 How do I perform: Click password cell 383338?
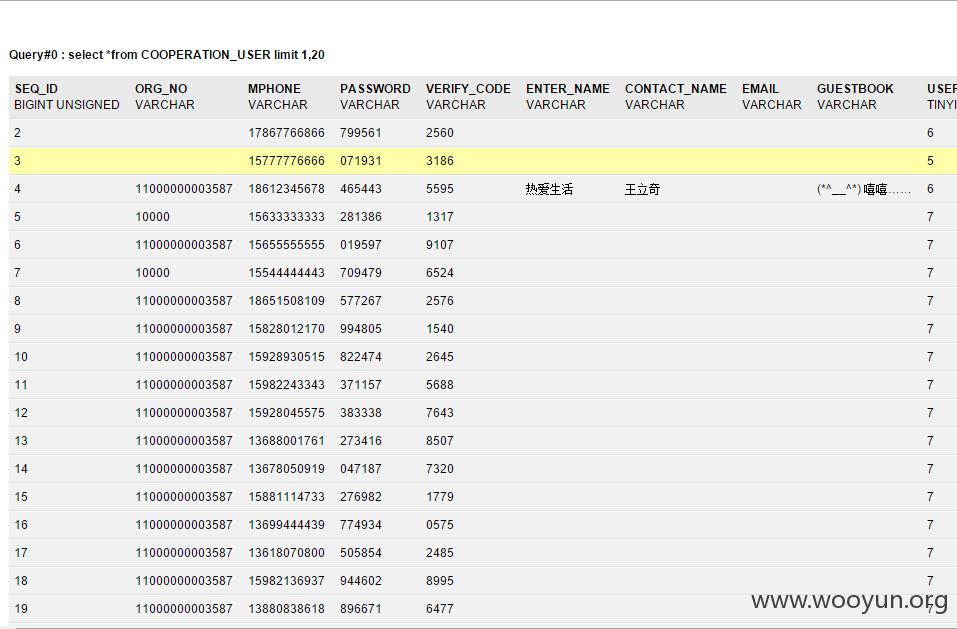click(361, 413)
